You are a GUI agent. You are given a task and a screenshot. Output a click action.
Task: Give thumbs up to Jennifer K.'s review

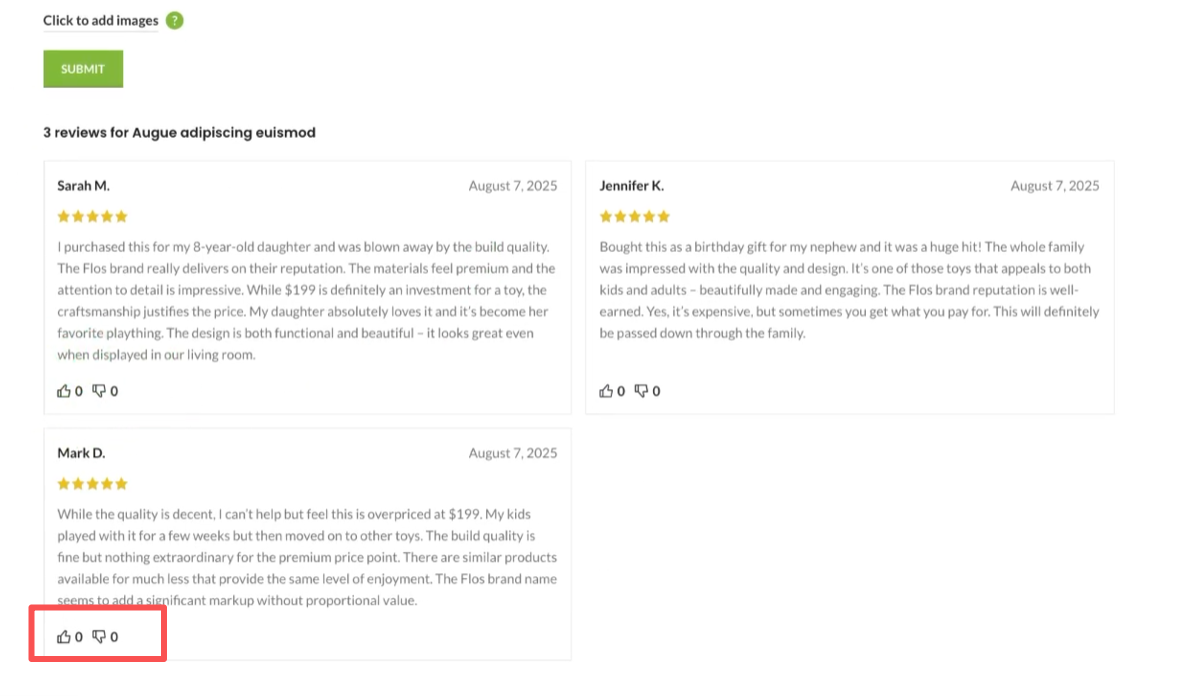(x=606, y=391)
